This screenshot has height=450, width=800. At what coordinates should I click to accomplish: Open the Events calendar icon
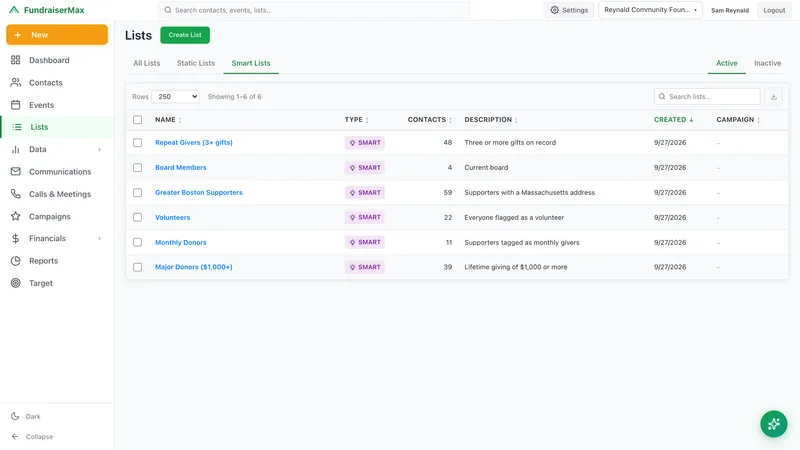click(16, 105)
